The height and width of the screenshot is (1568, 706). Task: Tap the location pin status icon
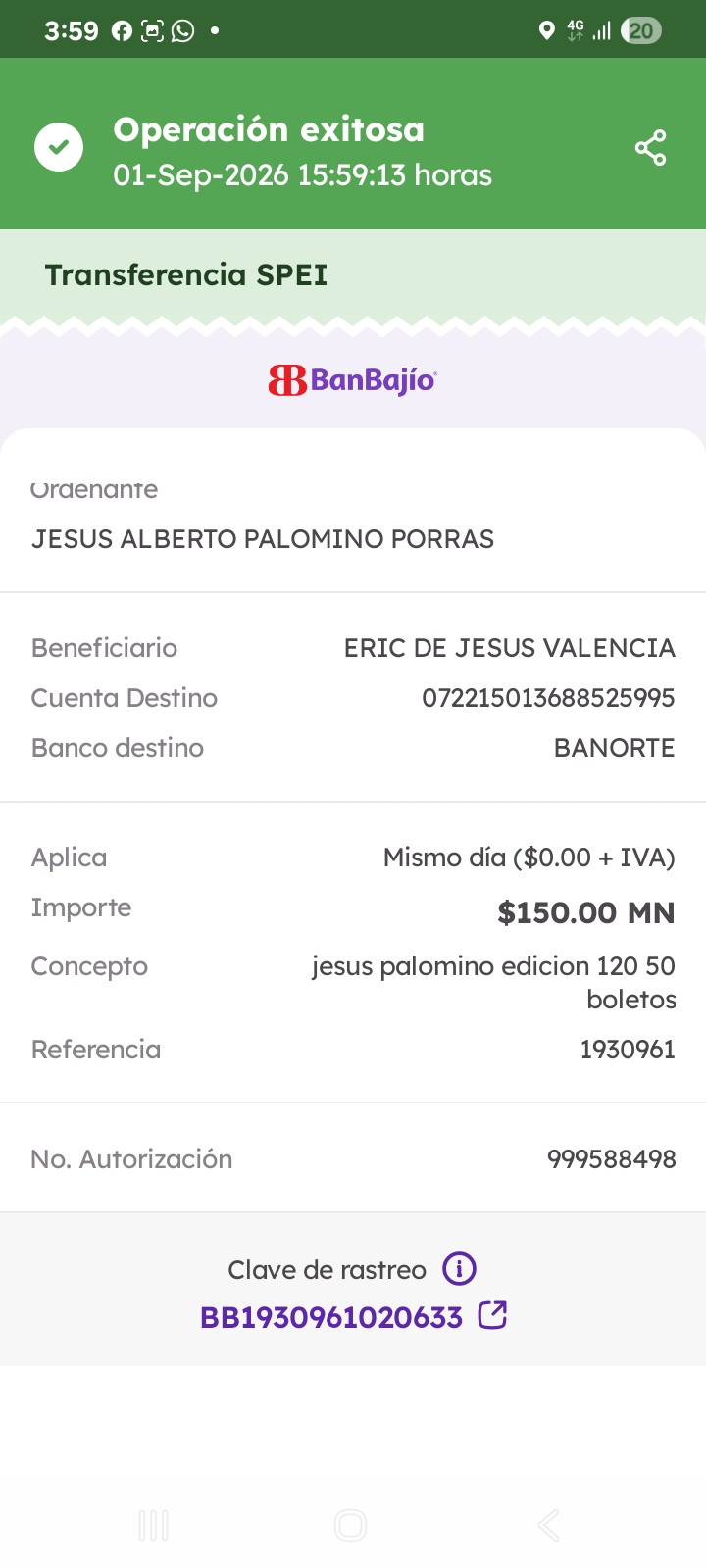547,31
